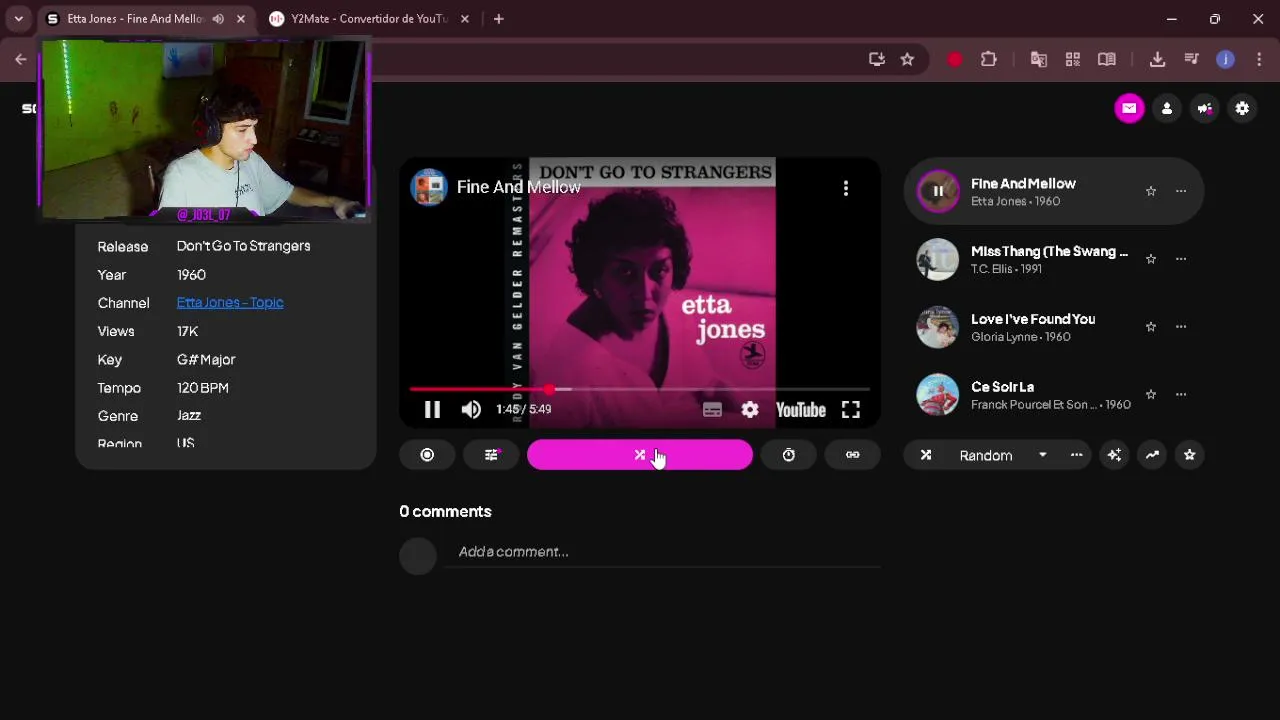Open options for Ce Soir La row
This screenshot has height=720, width=1280.
(1181, 395)
